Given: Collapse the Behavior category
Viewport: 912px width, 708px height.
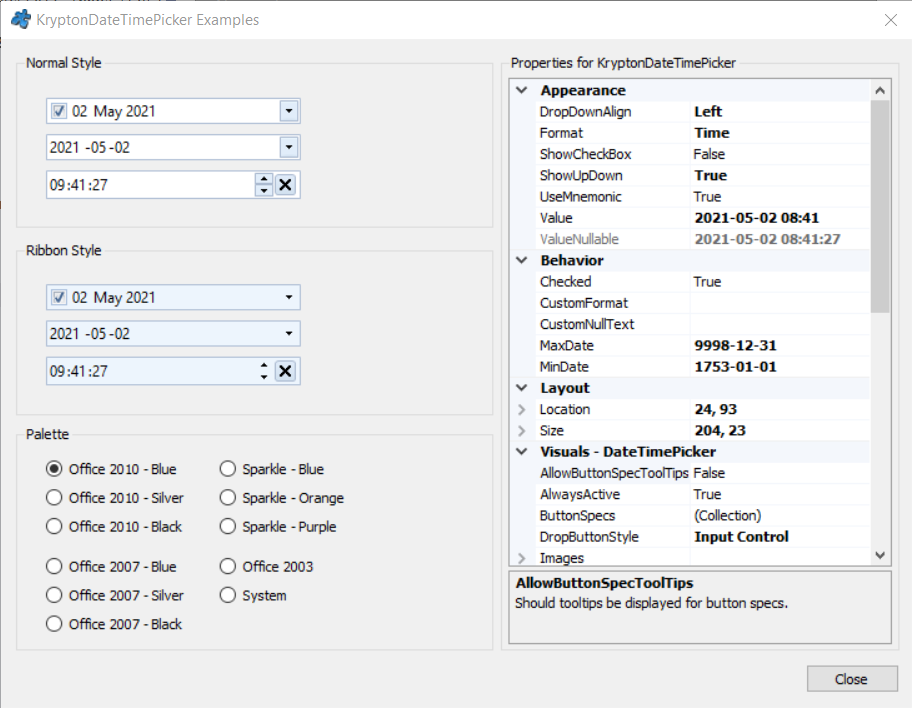Looking at the screenshot, I should [522, 260].
